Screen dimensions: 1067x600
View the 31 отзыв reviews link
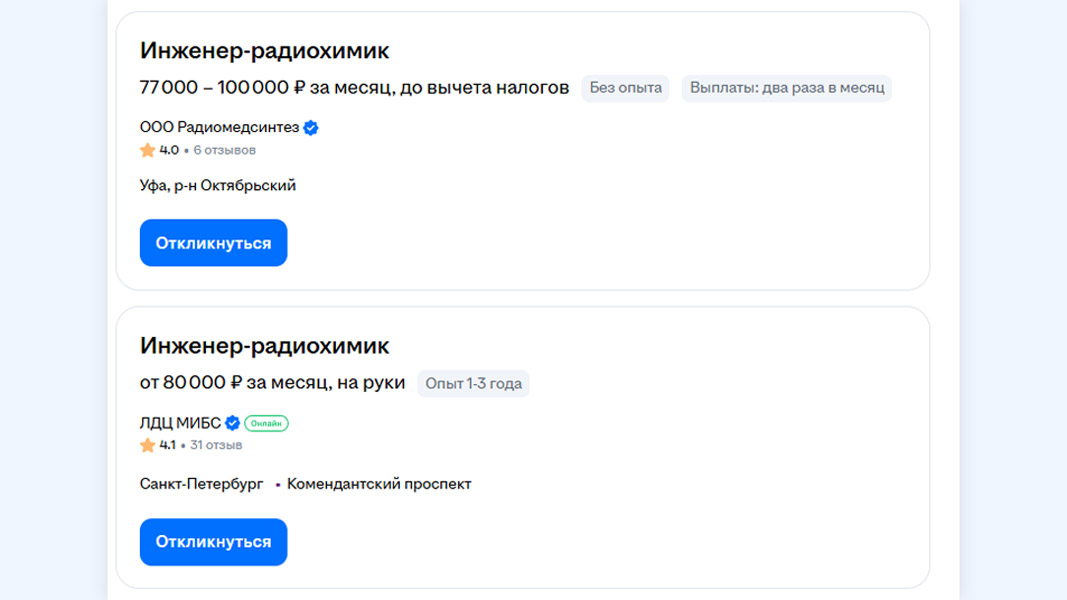tap(216, 445)
